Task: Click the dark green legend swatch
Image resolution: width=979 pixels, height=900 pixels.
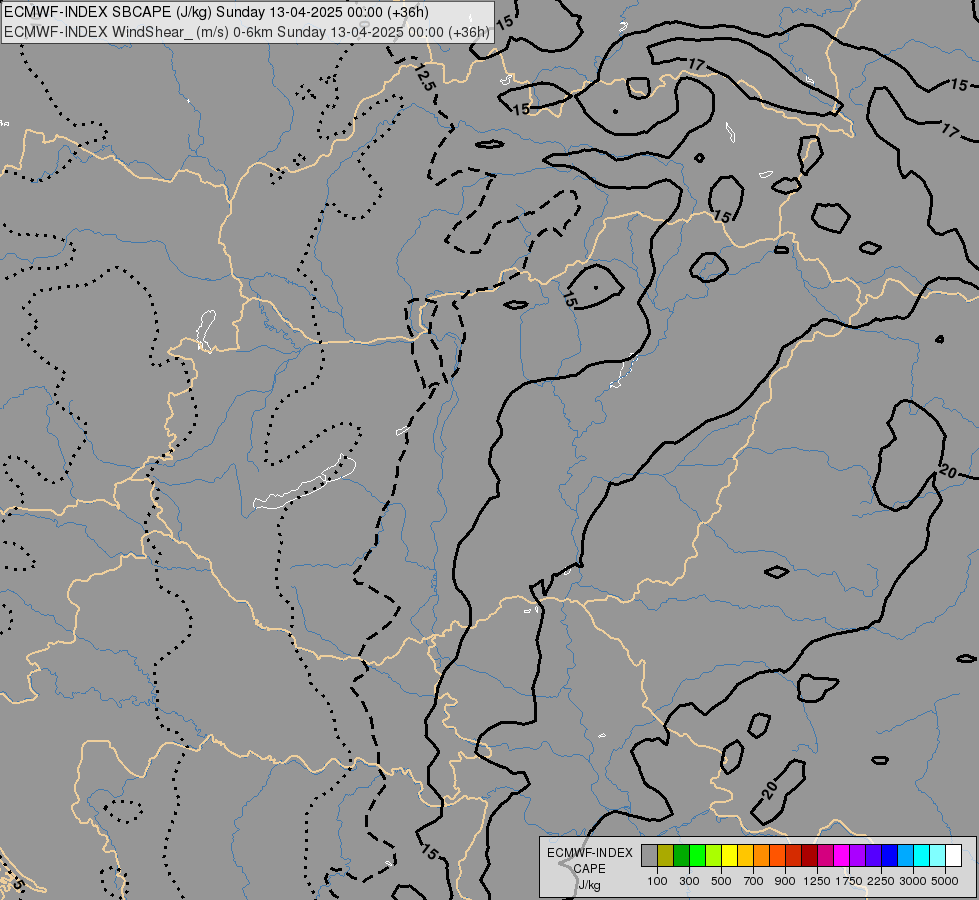Action: (681, 855)
